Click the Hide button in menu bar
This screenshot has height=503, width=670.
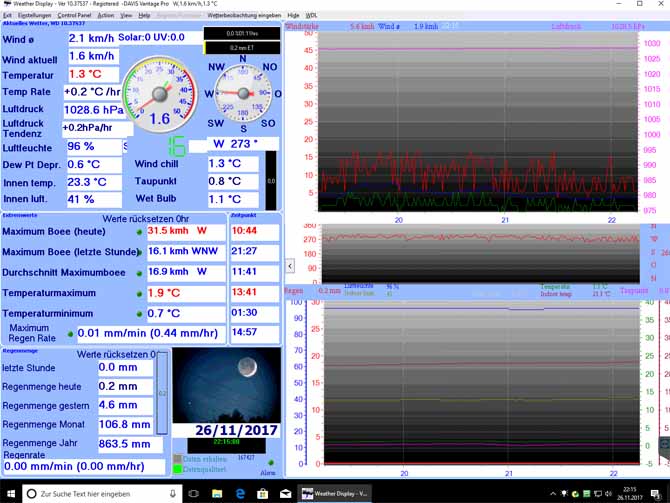coord(293,16)
